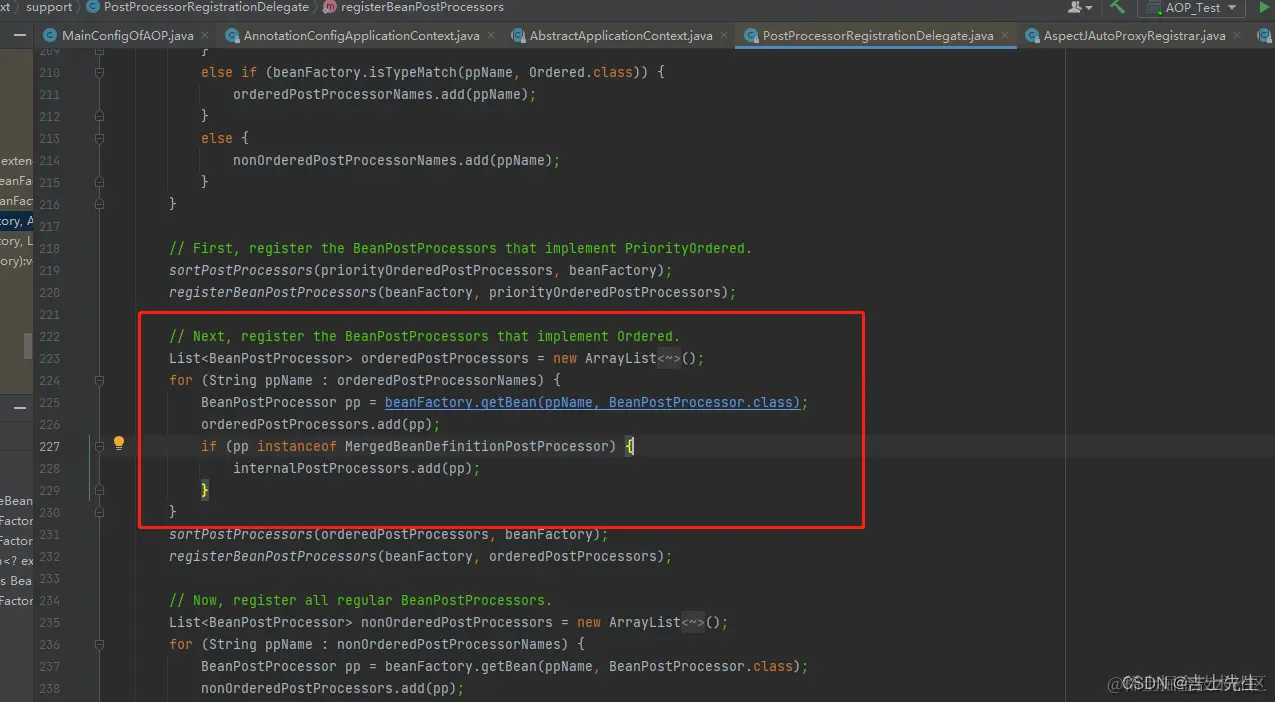Click the registerBeanPostProcessors(beanFactory, orderedPostProcessors) call
Image resolution: width=1275 pixels, height=702 pixels.
click(x=420, y=556)
